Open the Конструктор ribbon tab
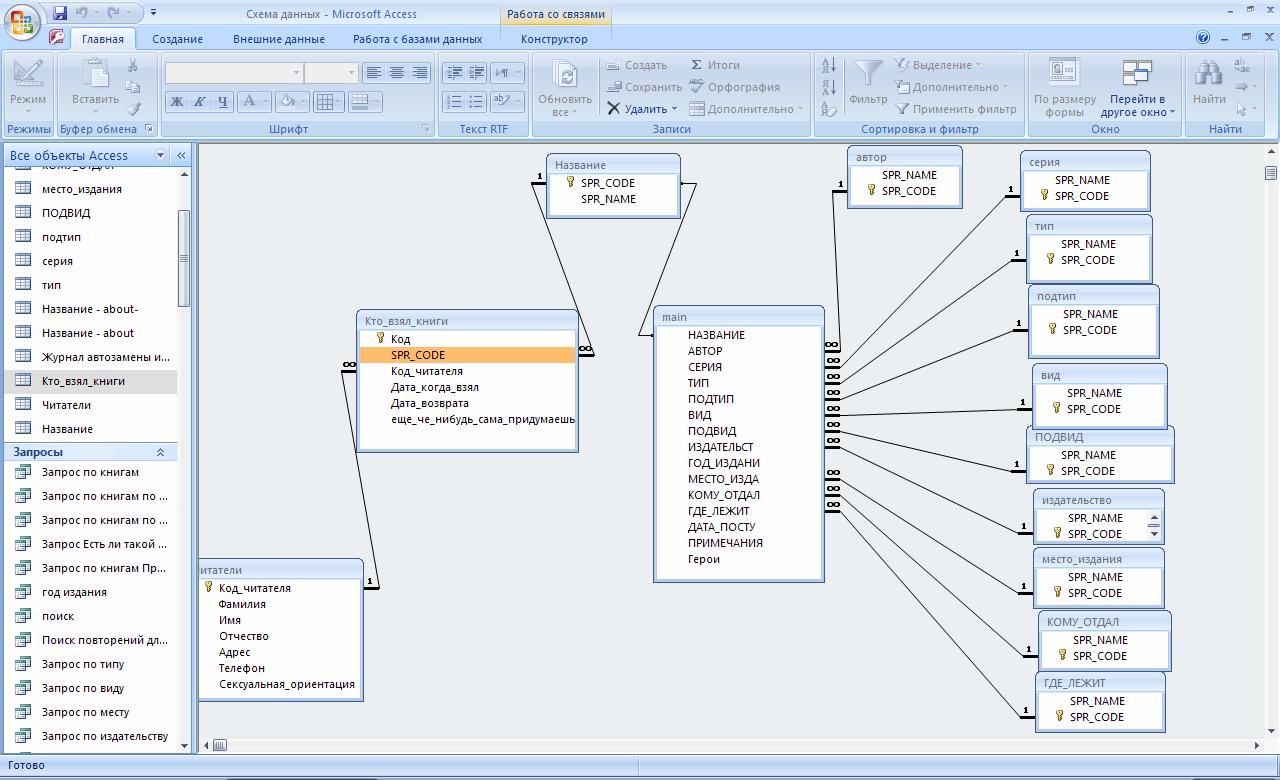This screenshot has height=780, width=1280. [x=554, y=39]
